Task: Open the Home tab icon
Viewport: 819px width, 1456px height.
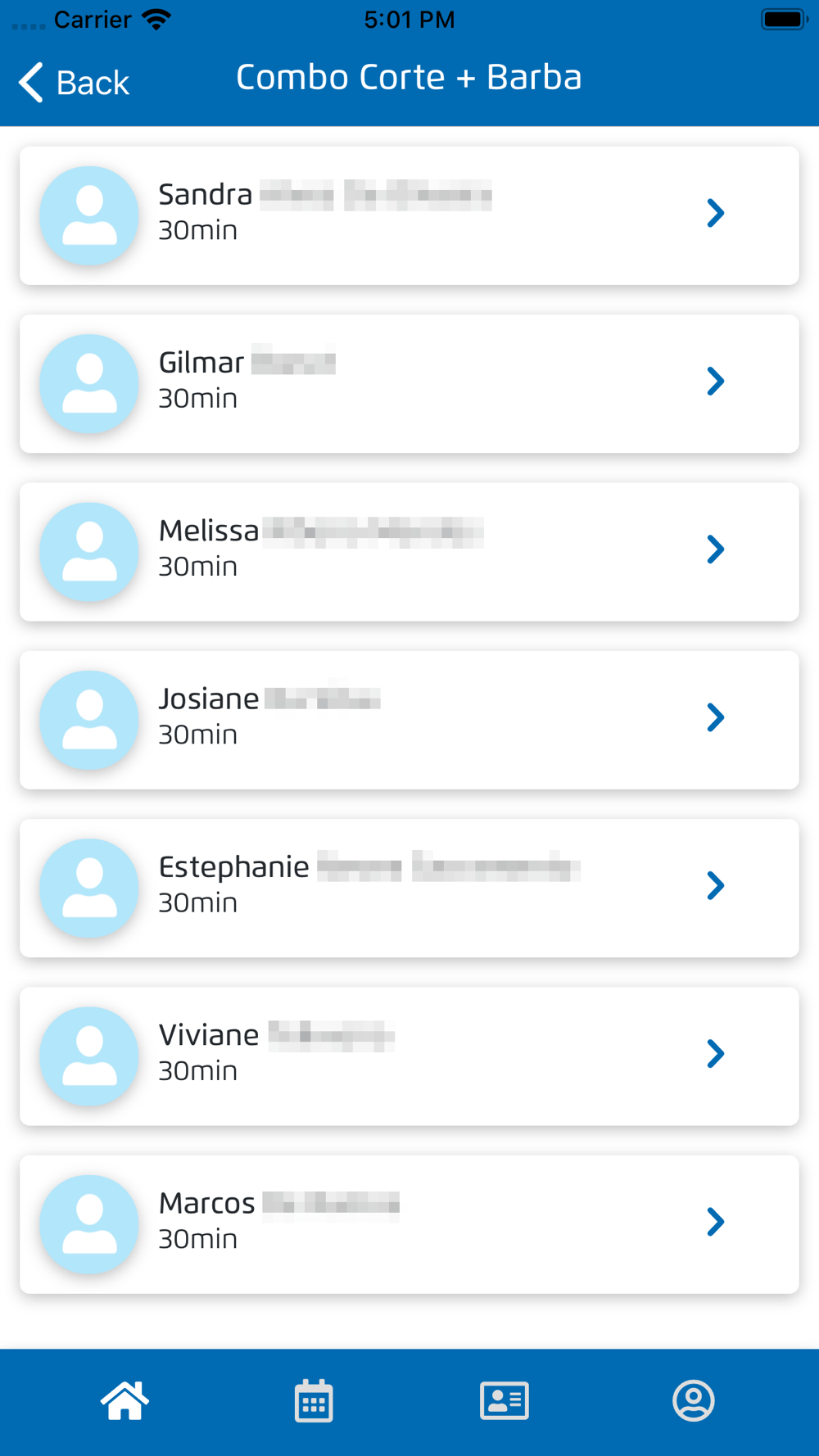Action: click(x=124, y=1400)
